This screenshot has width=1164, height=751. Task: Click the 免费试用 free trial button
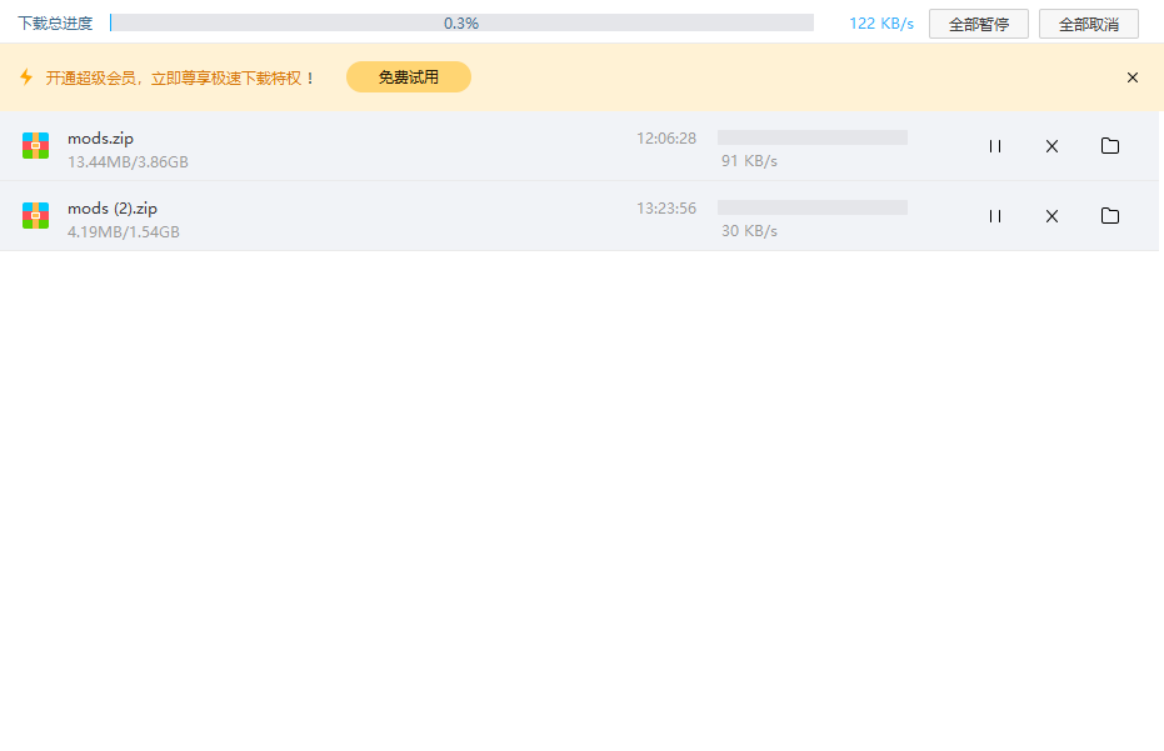408,77
